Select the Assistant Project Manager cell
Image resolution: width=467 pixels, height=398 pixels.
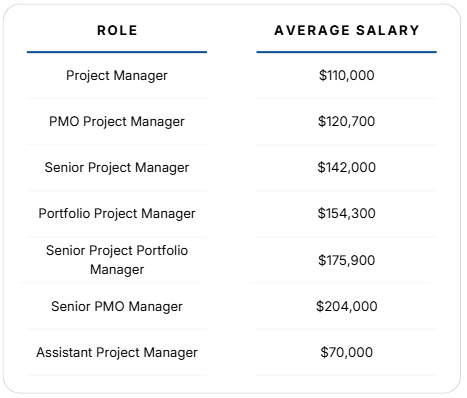(117, 352)
